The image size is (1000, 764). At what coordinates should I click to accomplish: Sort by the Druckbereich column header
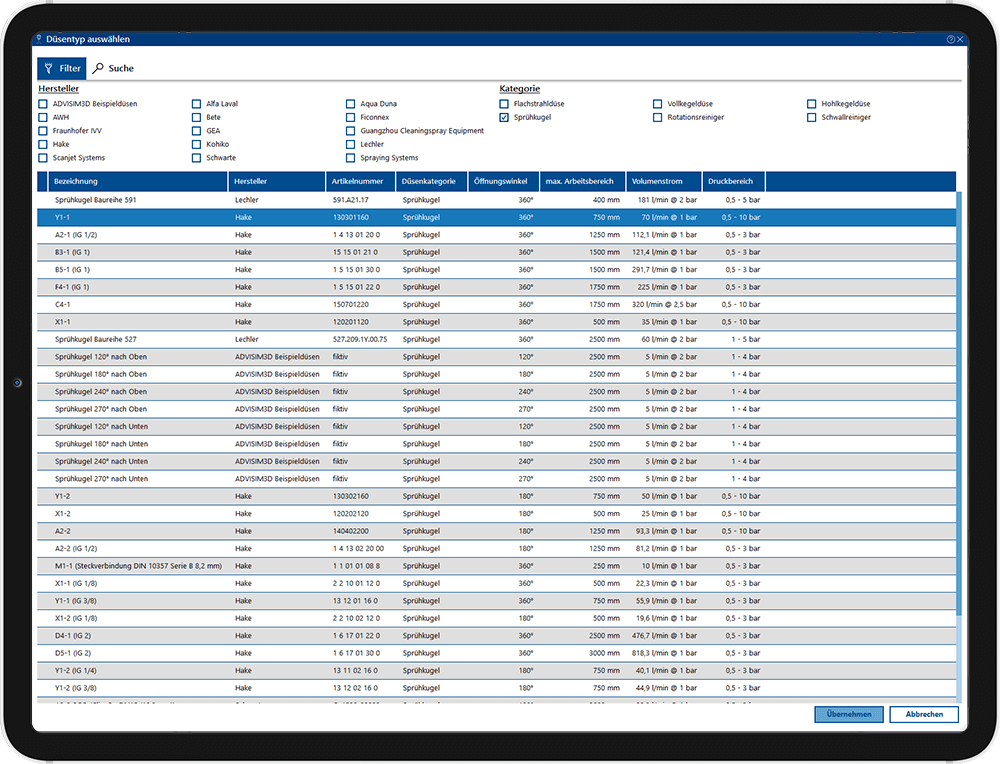[x=733, y=182]
